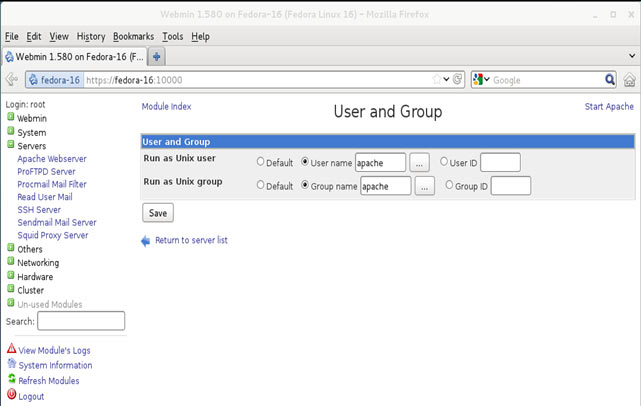The width and height of the screenshot is (641, 406).
Task: Click the warning icon beside View Module's Logs
Action: [x=11, y=348]
